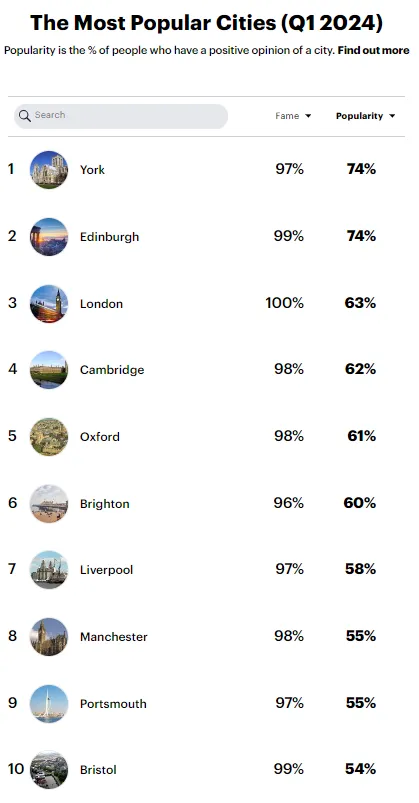
Task: Select Brighton's pier thumbnail
Action: pos(49,503)
